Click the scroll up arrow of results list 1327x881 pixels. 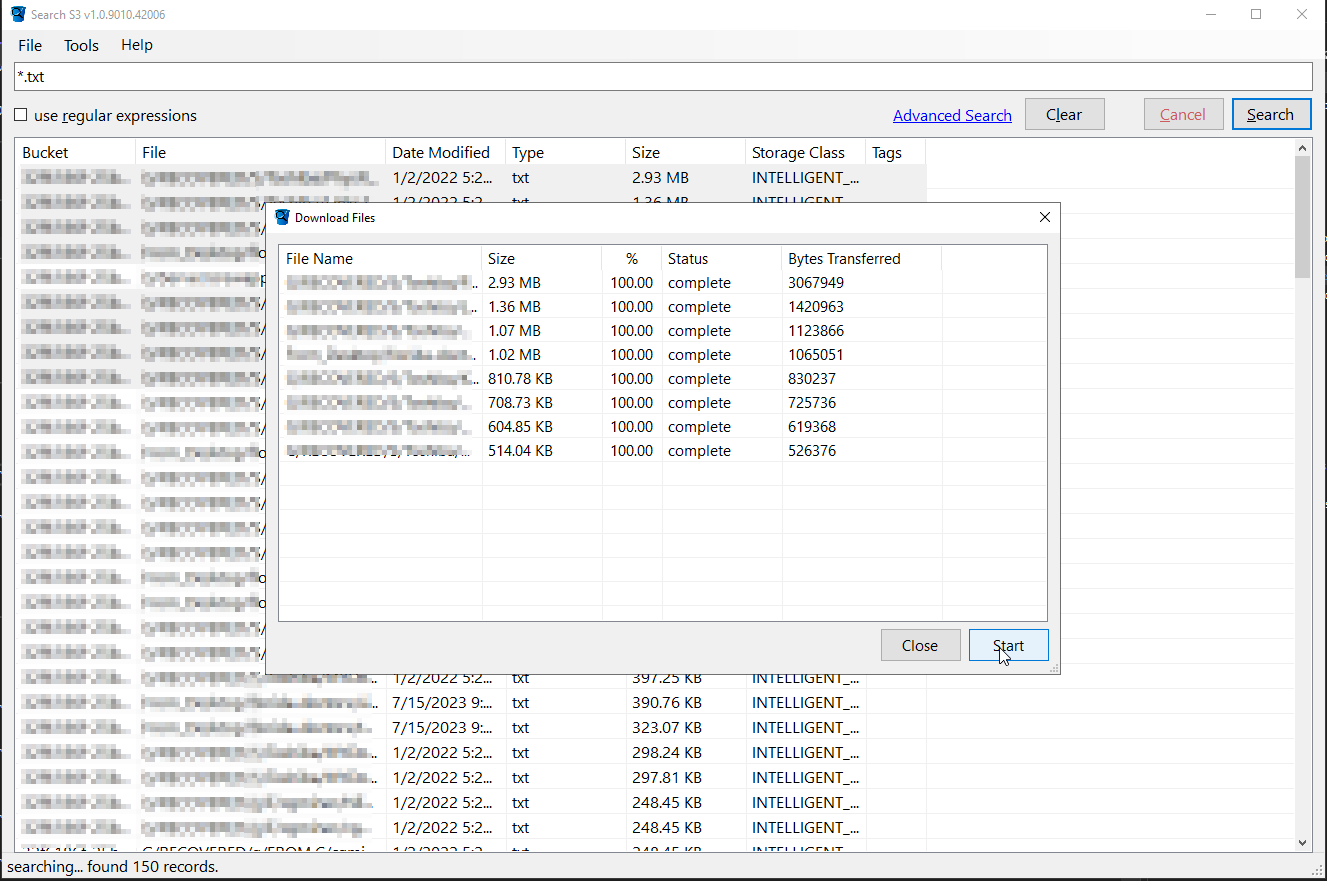[1302, 148]
